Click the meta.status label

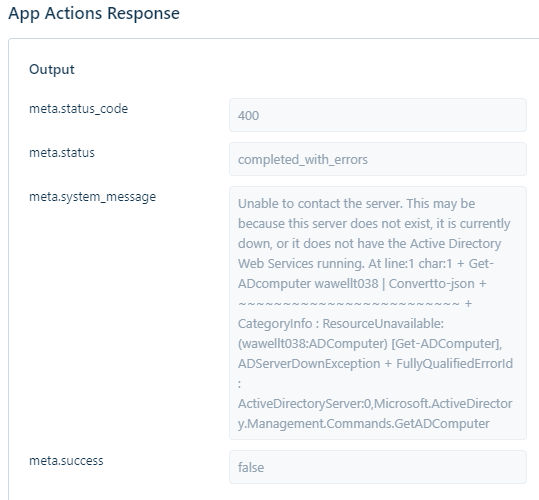(62, 153)
